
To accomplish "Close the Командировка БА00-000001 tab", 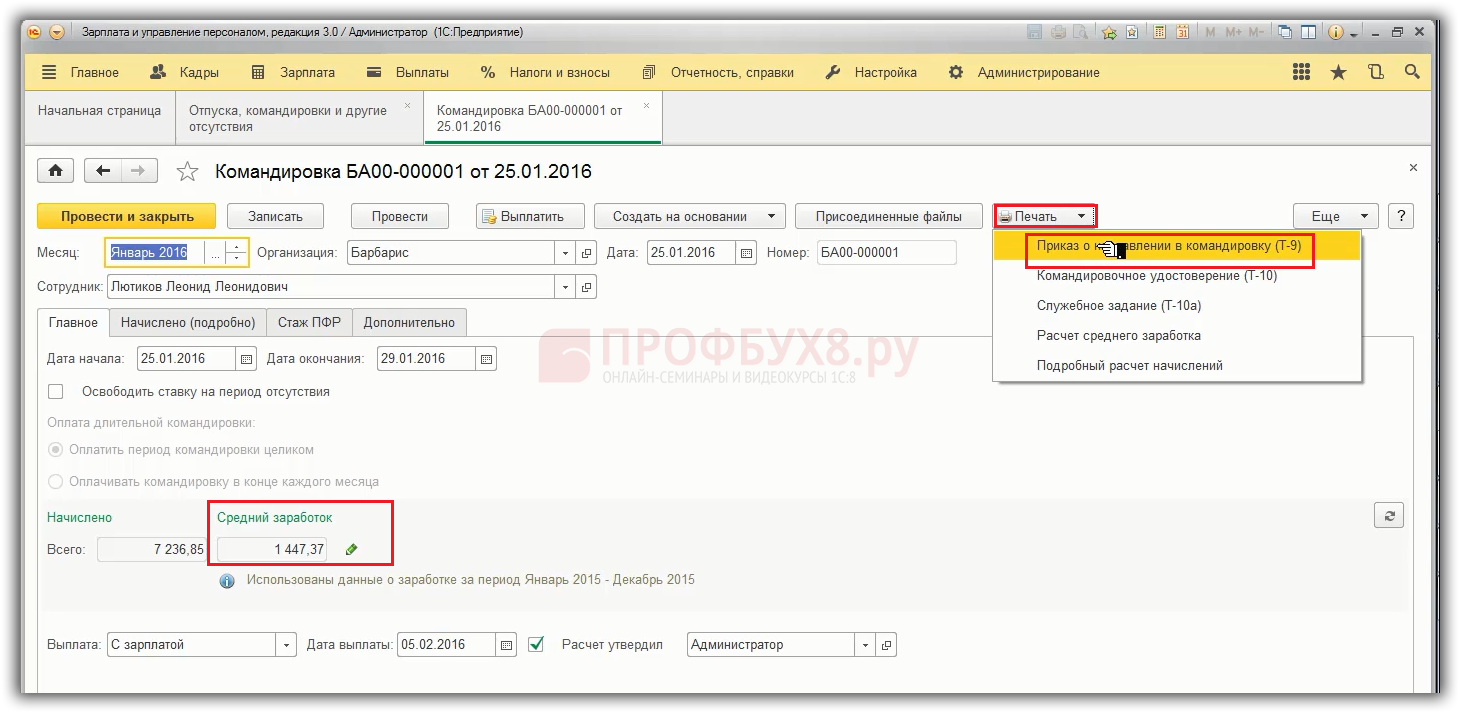I will tap(647, 105).
